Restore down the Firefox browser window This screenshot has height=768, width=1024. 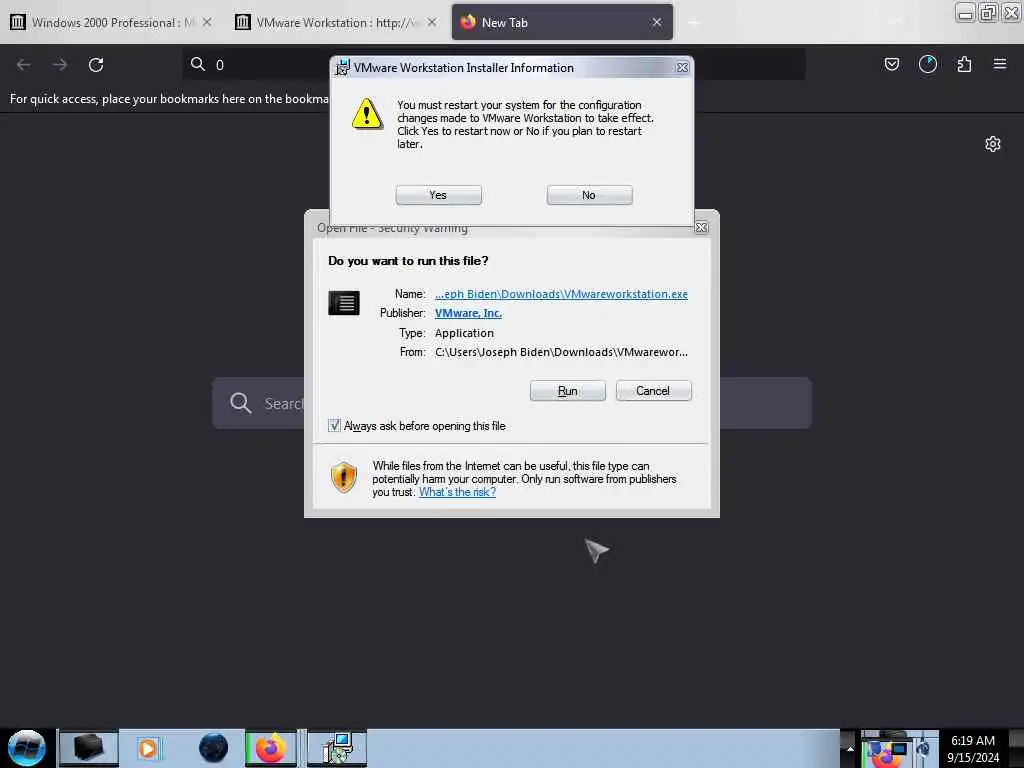[x=988, y=12]
